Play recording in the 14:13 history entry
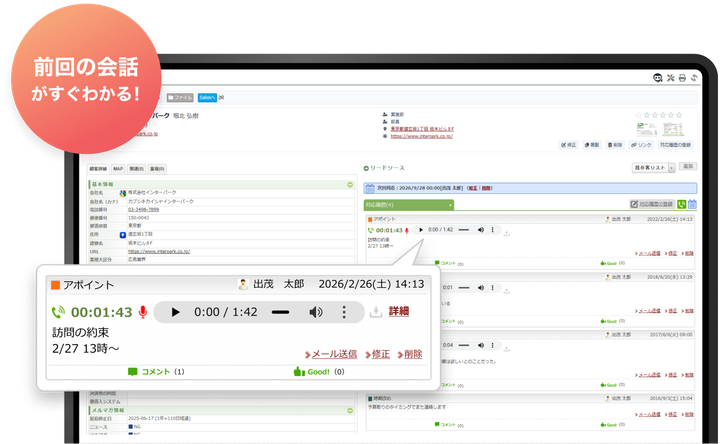Viewport: 720px width, 444px height. coord(421,230)
